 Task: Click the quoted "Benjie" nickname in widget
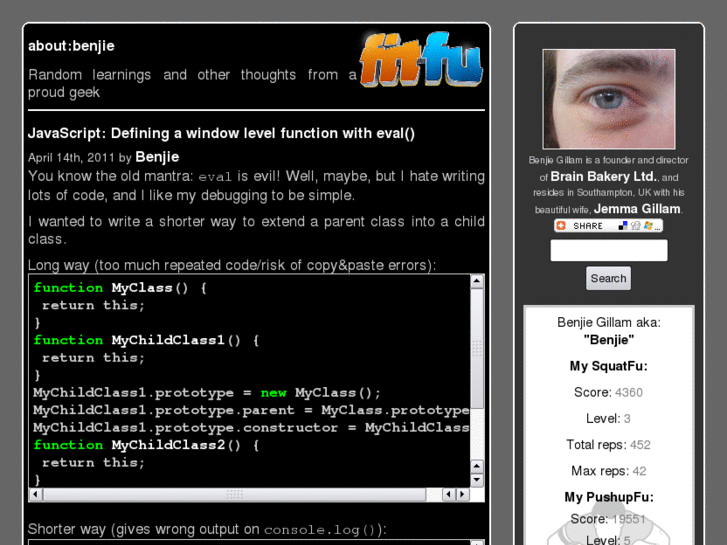609,340
